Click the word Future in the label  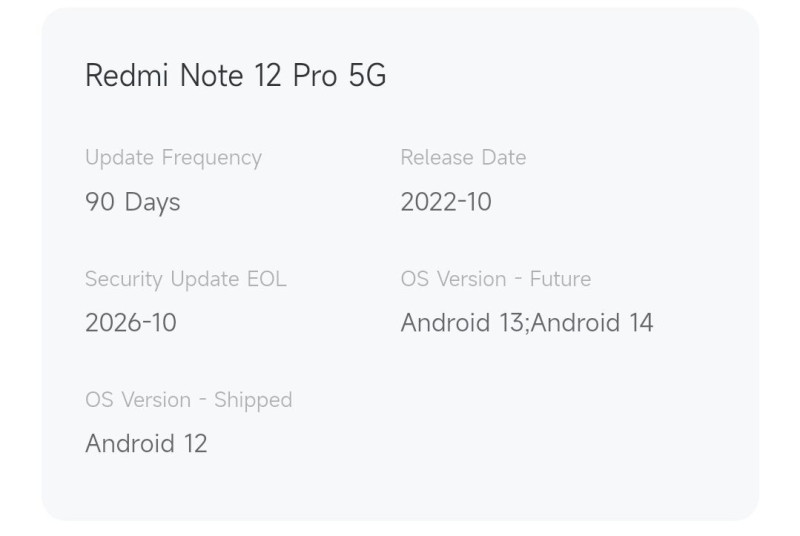click(x=560, y=279)
